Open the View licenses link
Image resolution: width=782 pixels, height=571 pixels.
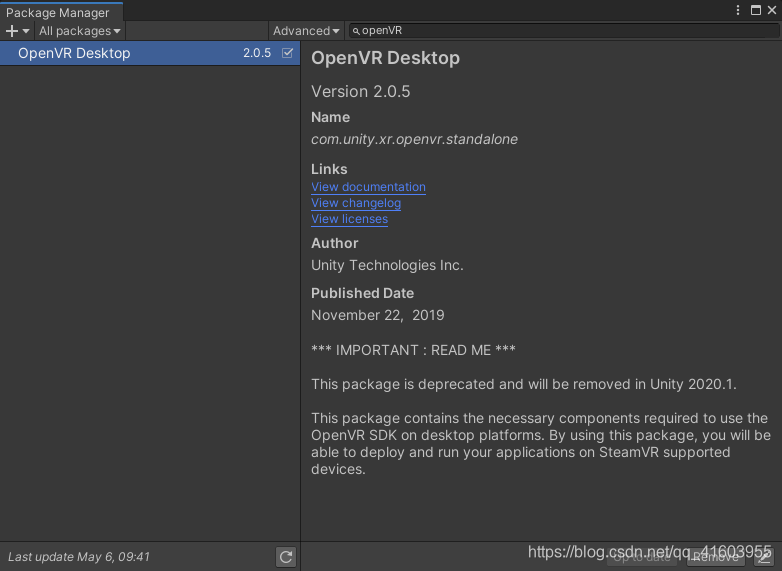pos(349,219)
